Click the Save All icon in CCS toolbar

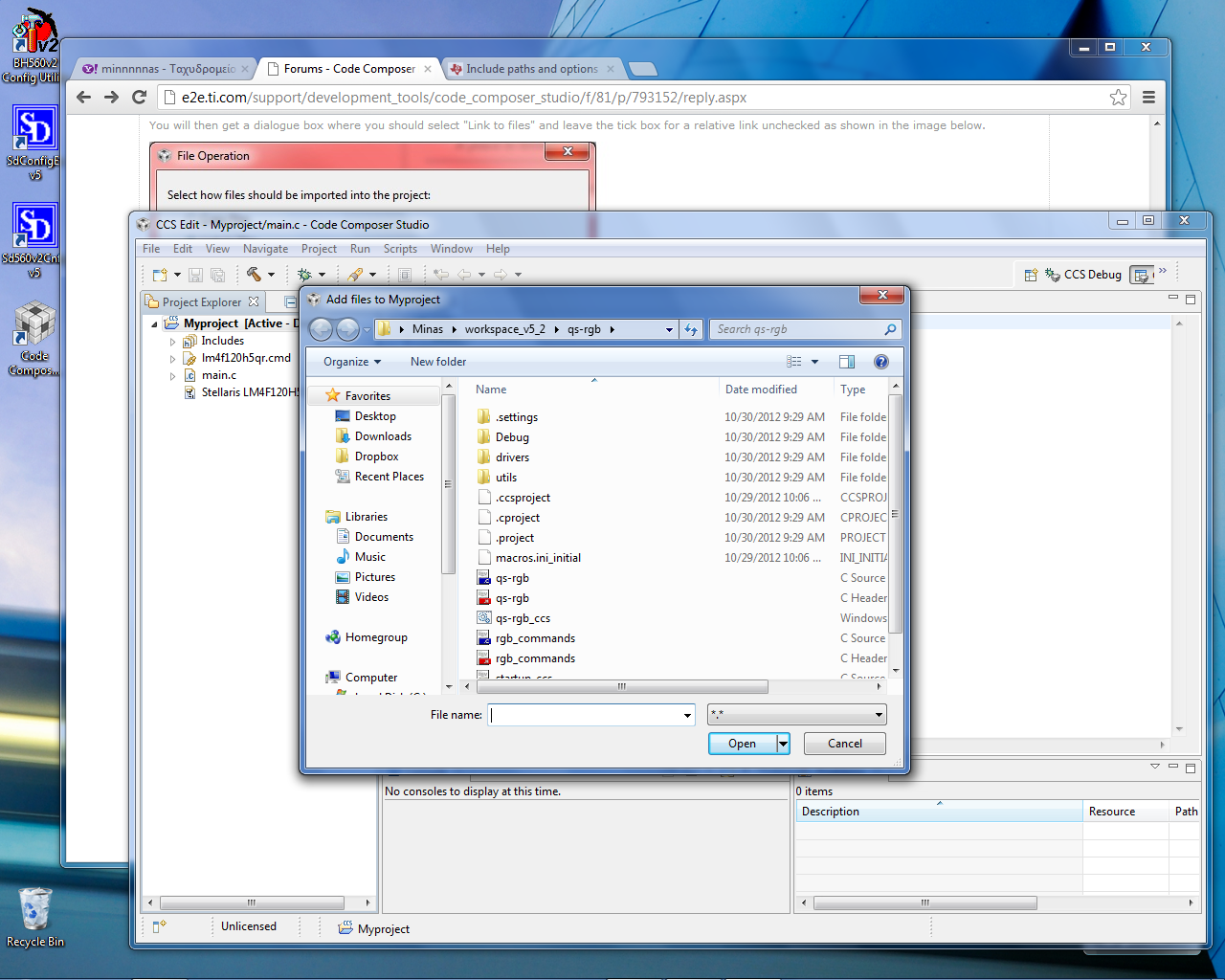[x=217, y=275]
